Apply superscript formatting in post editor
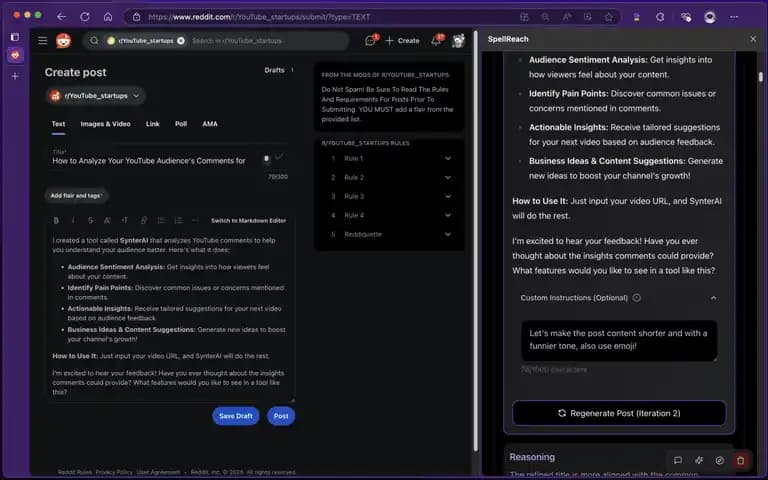768x480 pixels. coord(107,220)
